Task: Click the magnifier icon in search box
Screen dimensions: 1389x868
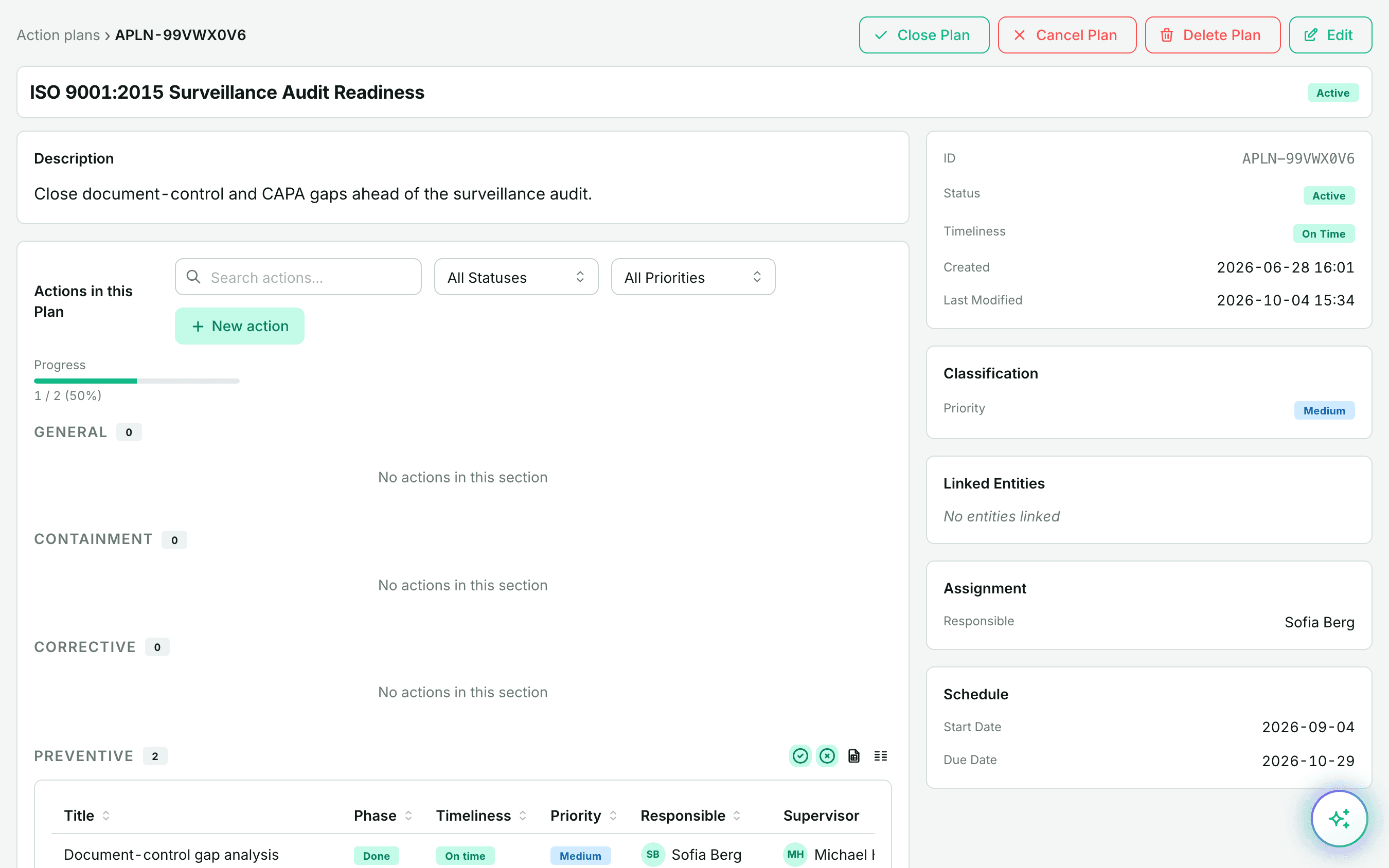Action: pyautogui.click(x=193, y=277)
